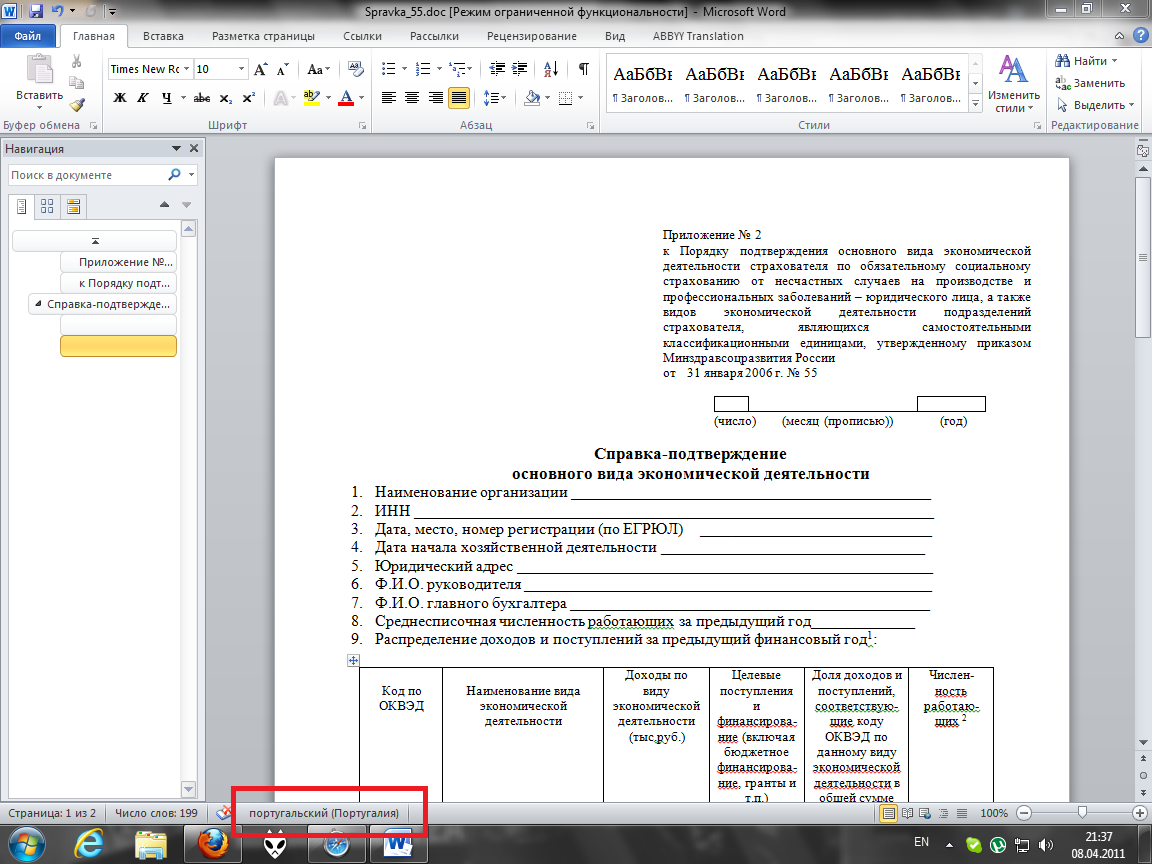Open the font size dropdown

pyautogui.click(x=241, y=69)
